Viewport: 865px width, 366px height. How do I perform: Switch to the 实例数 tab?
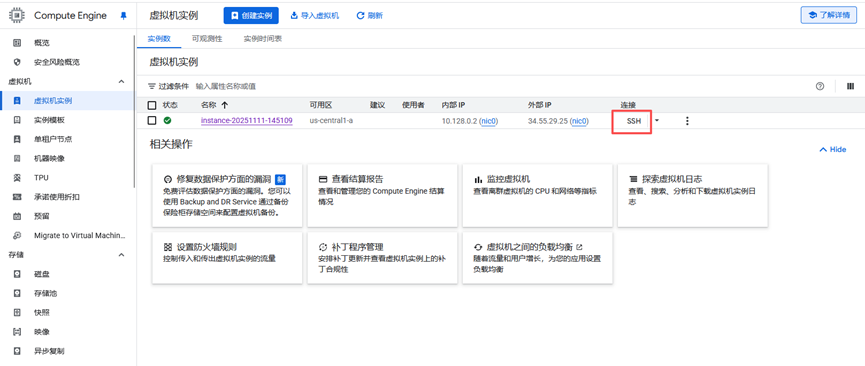pos(159,39)
